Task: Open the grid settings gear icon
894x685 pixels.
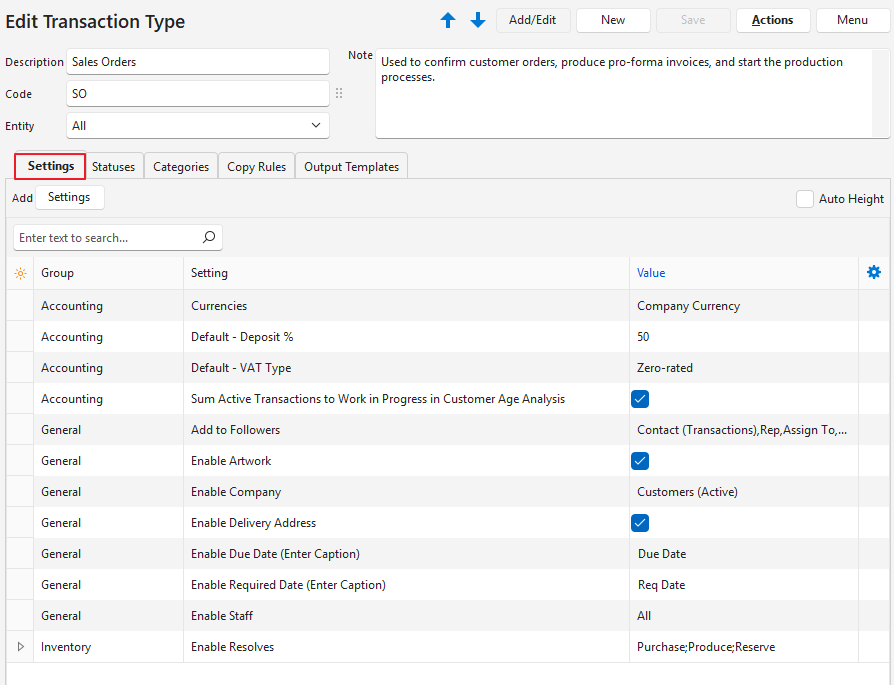Action: click(874, 273)
